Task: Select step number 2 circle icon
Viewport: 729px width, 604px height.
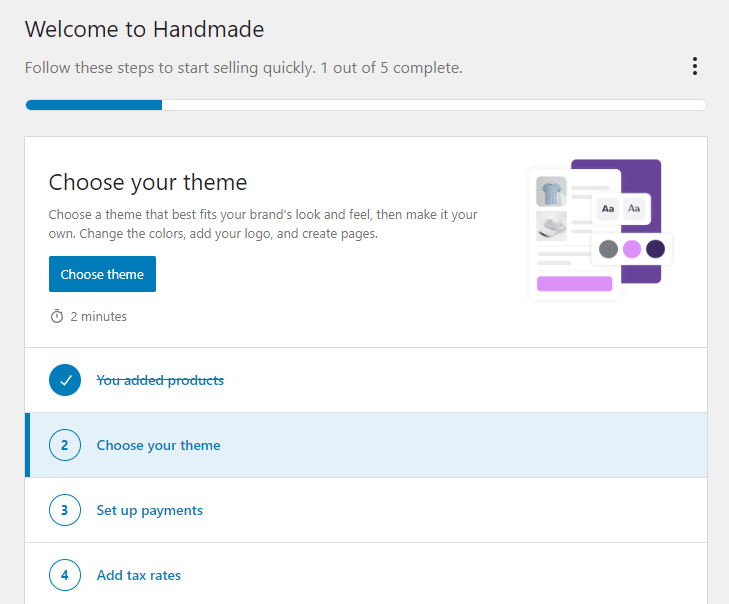Action: tap(65, 445)
